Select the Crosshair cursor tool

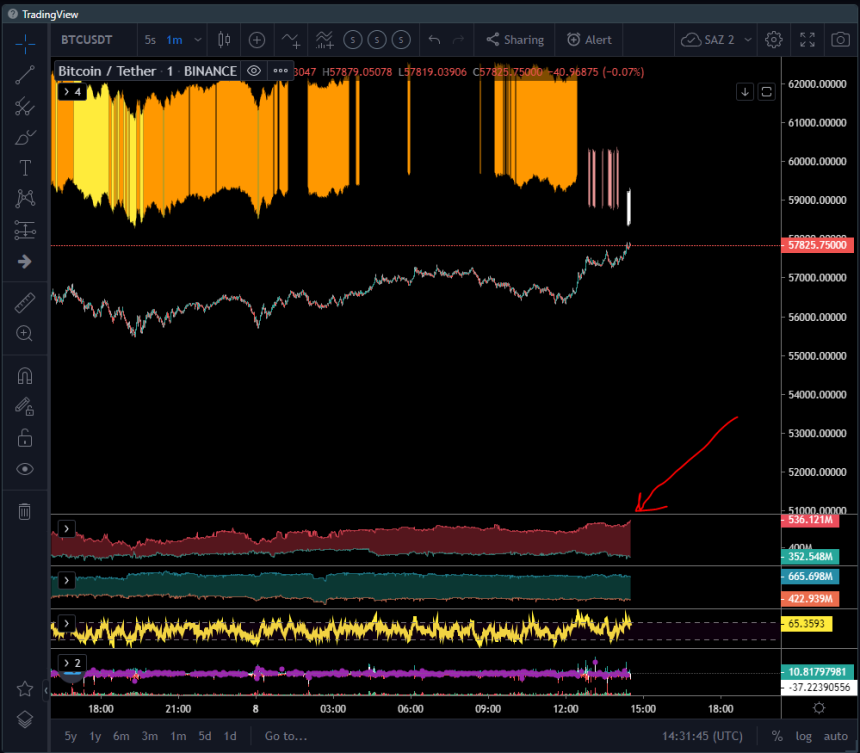click(24, 42)
